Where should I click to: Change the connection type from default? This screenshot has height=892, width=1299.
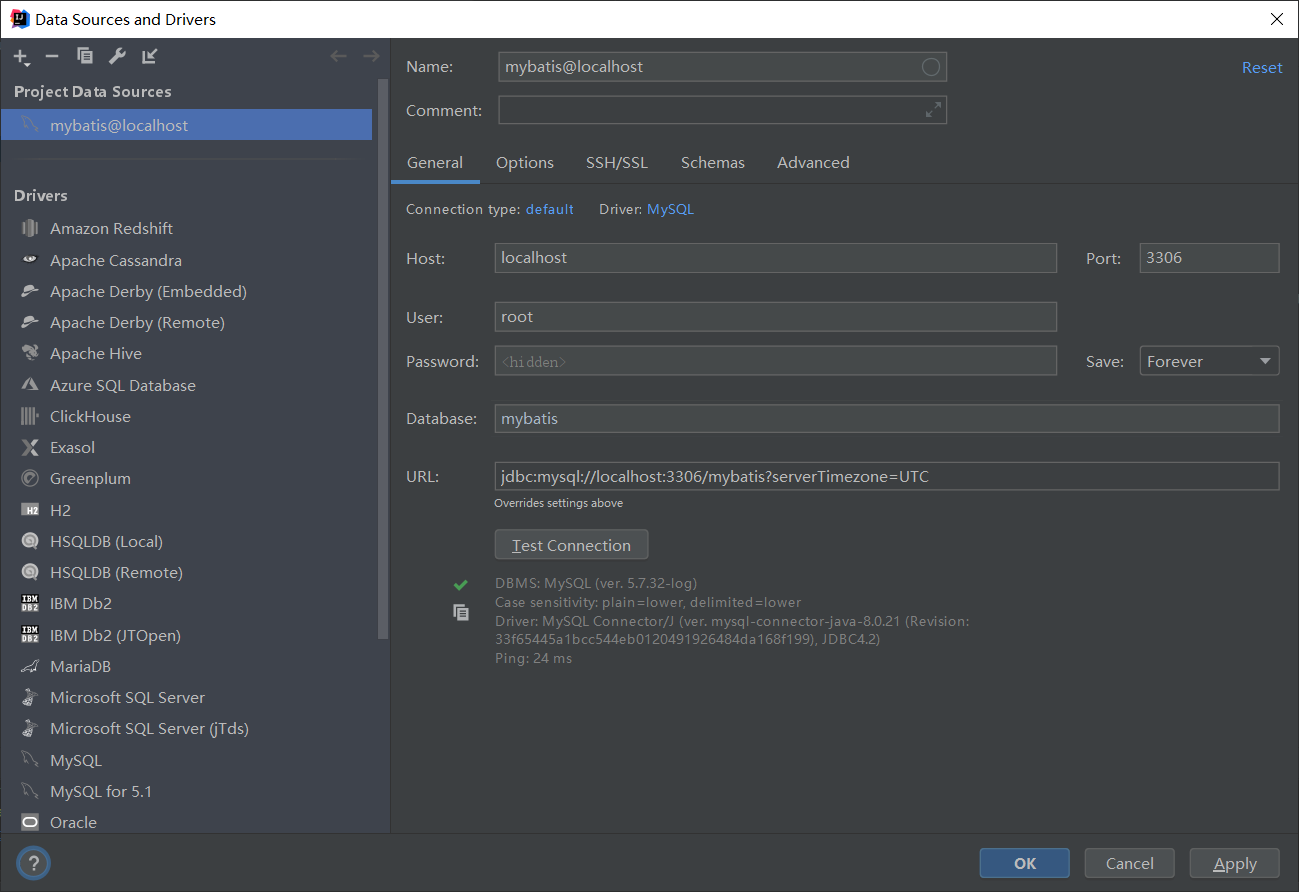(x=549, y=209)
